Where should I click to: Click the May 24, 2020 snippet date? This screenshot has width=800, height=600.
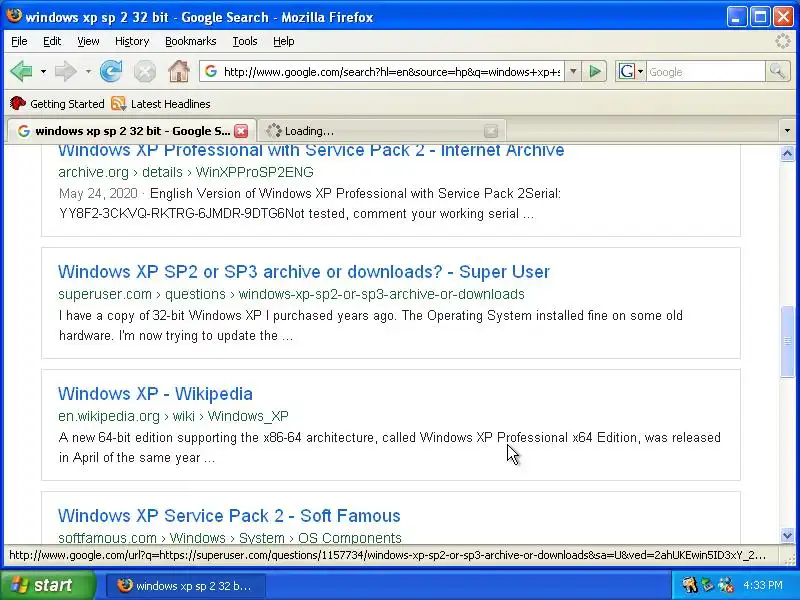click(98, 193)
